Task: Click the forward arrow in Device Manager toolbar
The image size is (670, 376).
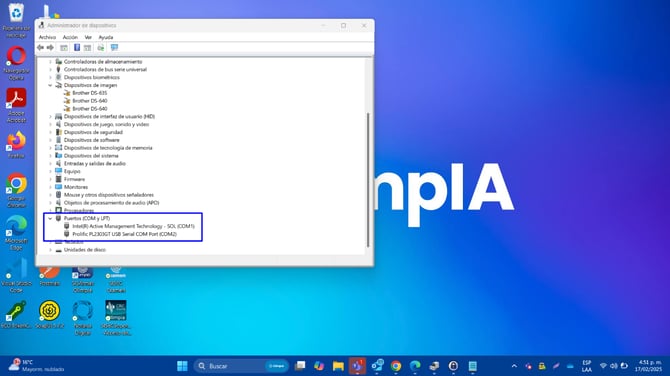Action: point(50,47)
